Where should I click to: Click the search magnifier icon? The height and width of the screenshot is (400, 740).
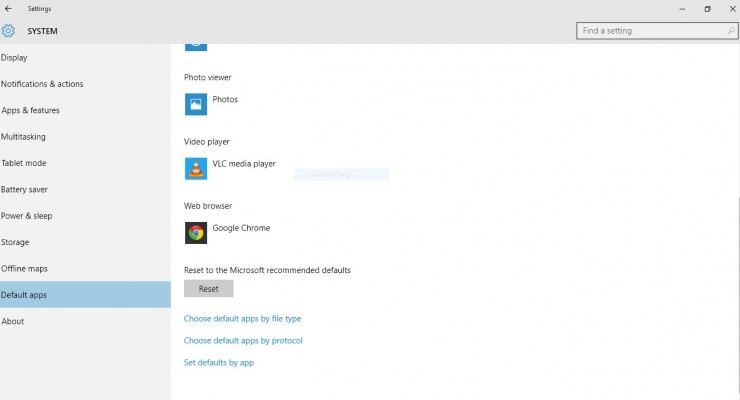coord(731,31)
